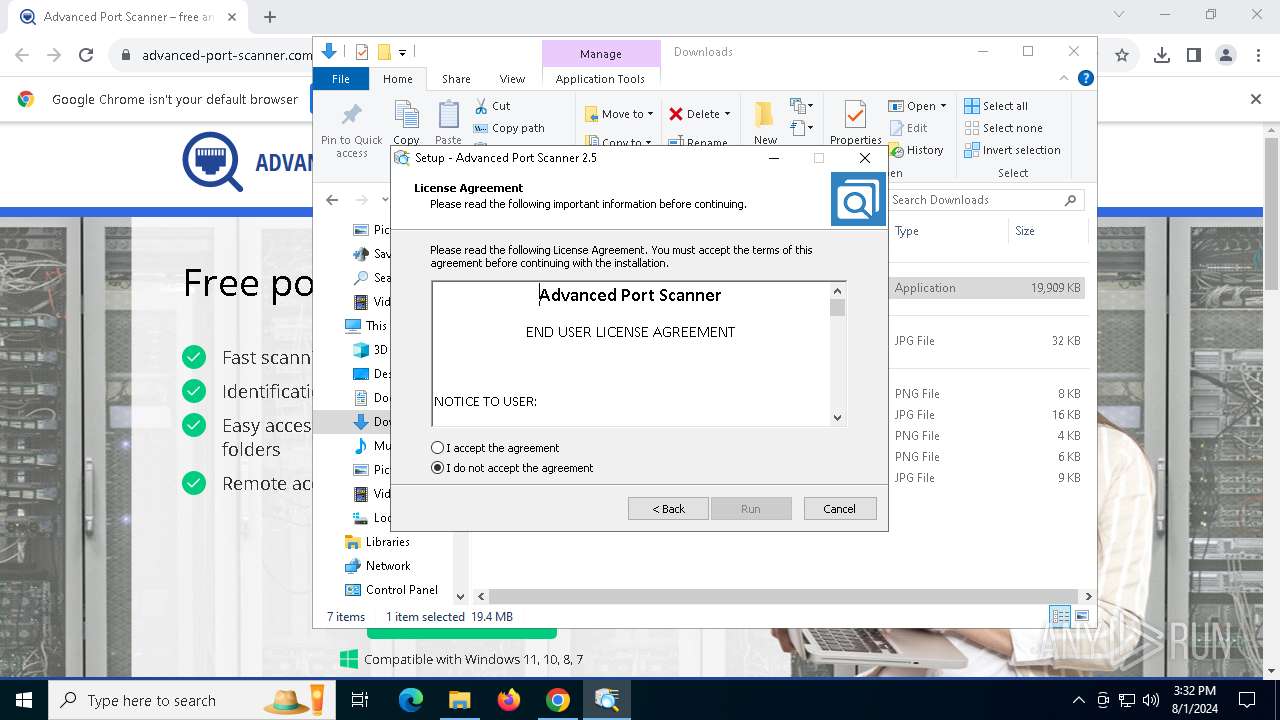Collapse the Explorer ribbon chevron
Image resolution: width=1280 pixels, height=720 pixels.
click(1064, 78)
